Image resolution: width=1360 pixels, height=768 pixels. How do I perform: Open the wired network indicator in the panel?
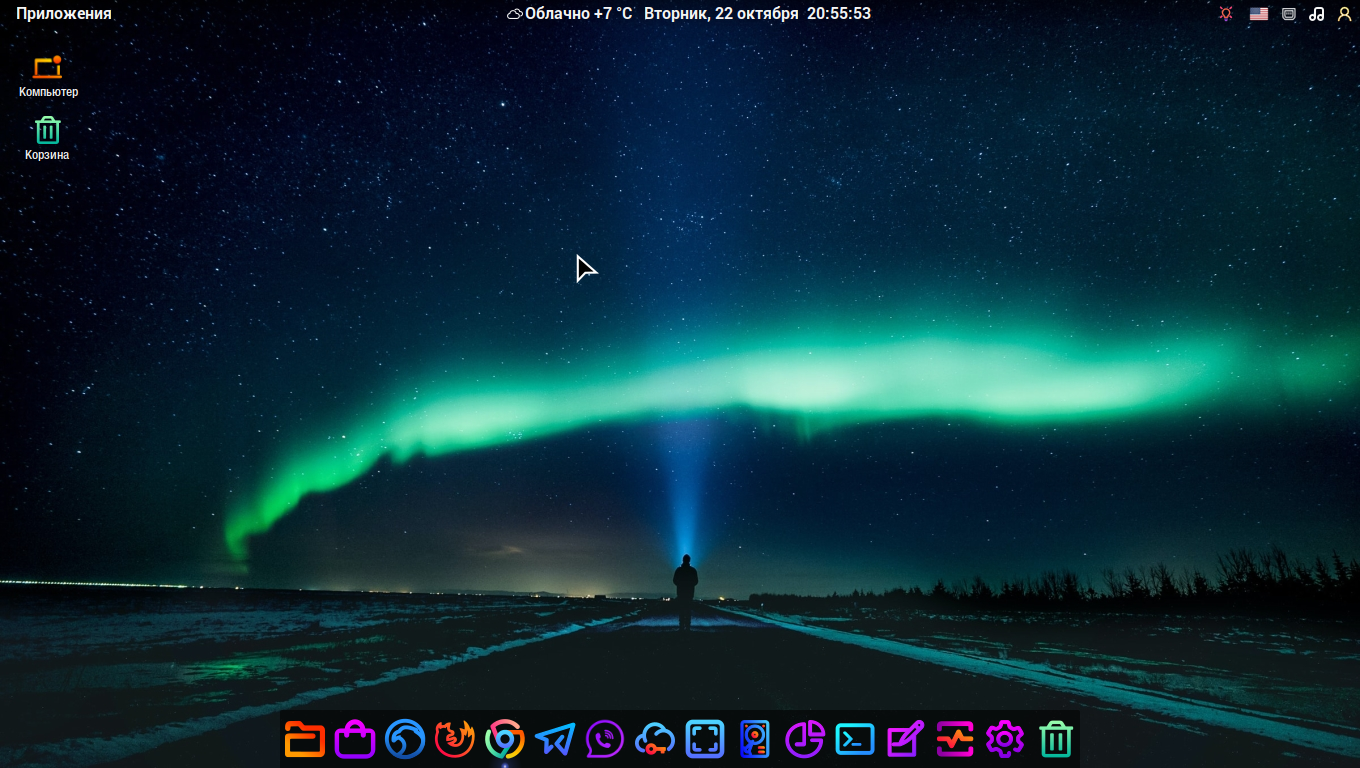tap(1289, 14)
